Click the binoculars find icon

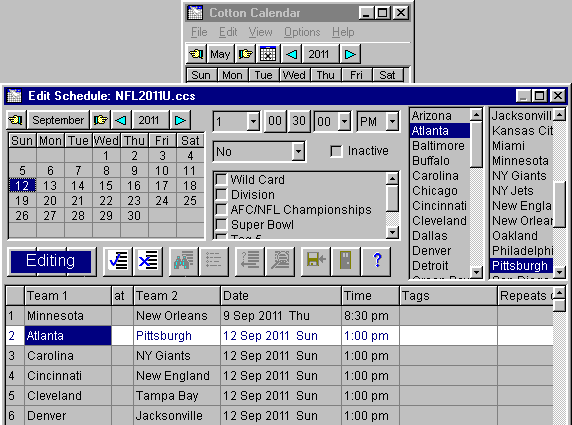click(183, 261)
